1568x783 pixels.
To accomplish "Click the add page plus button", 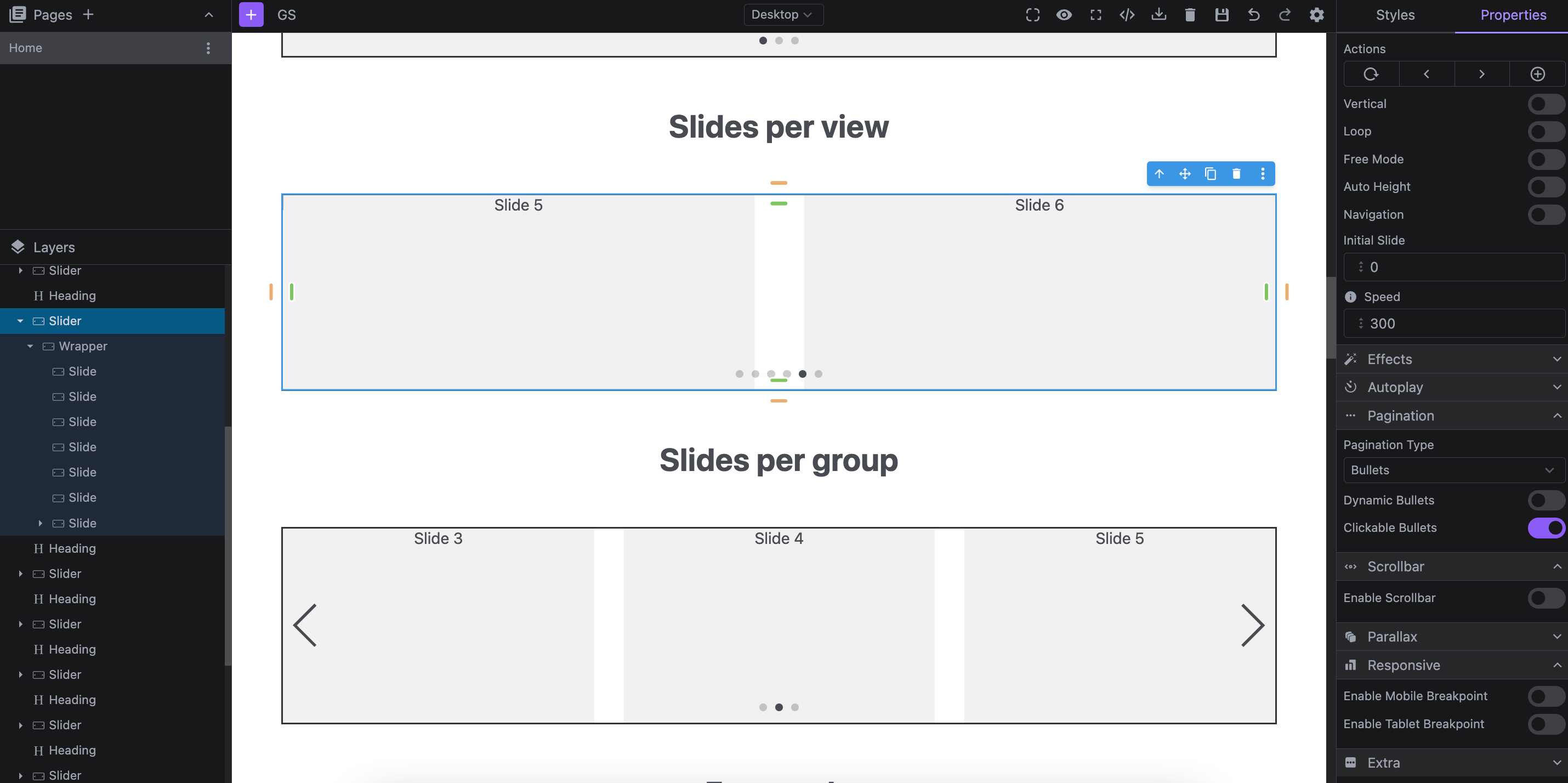I will [x=88, y=15].
